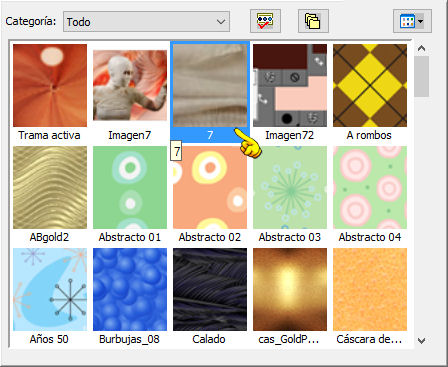Image resolution: width=448 pixels, height=367 pixels.
Task: Click the scrollbar up arrow
Action: pos(422,49)
